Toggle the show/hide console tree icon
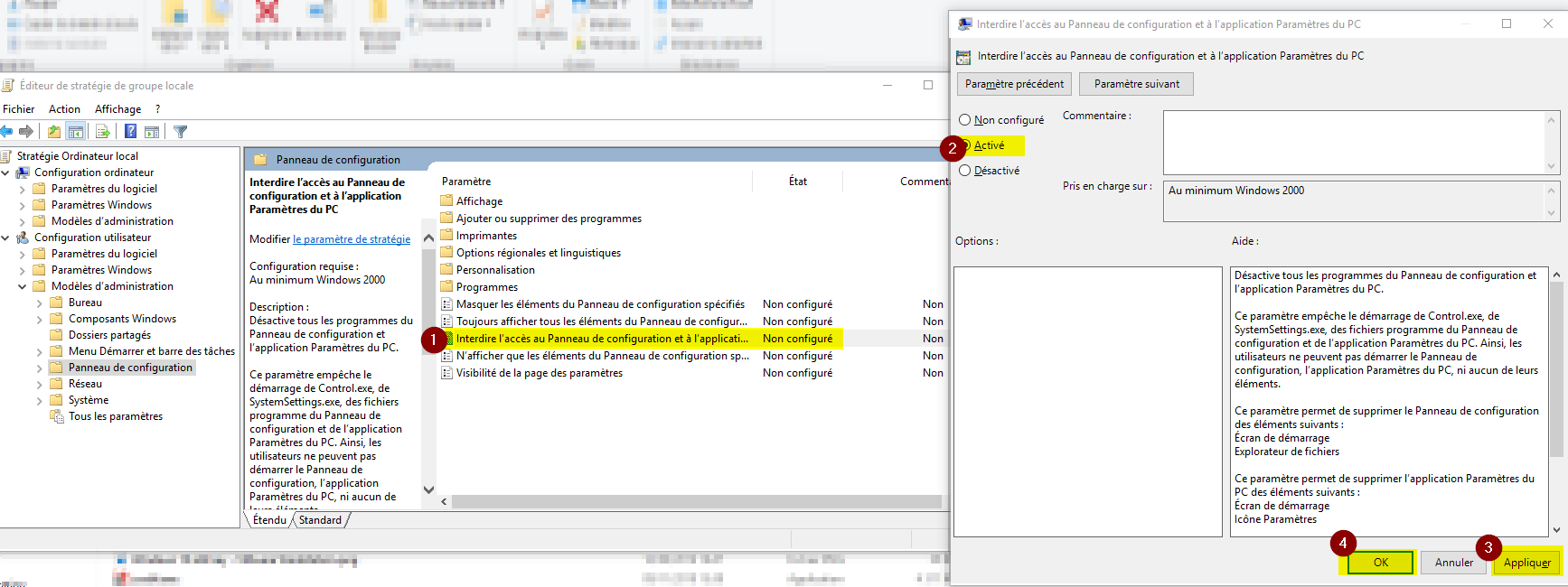Image resolution: width=1568 pixels, height=587 pixels. (x=76, y=132)
